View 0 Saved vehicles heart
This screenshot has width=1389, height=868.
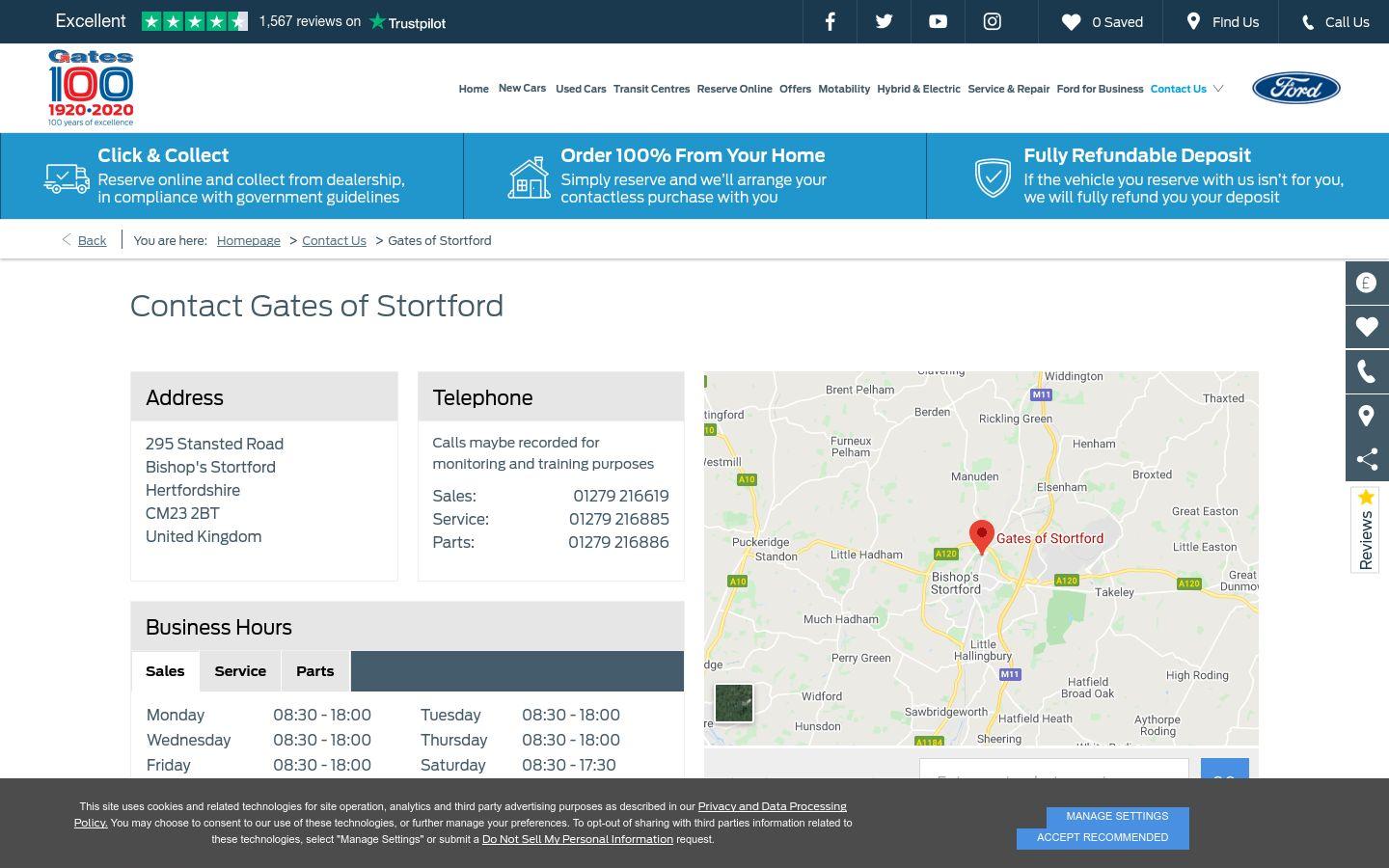click(1102, 22)
